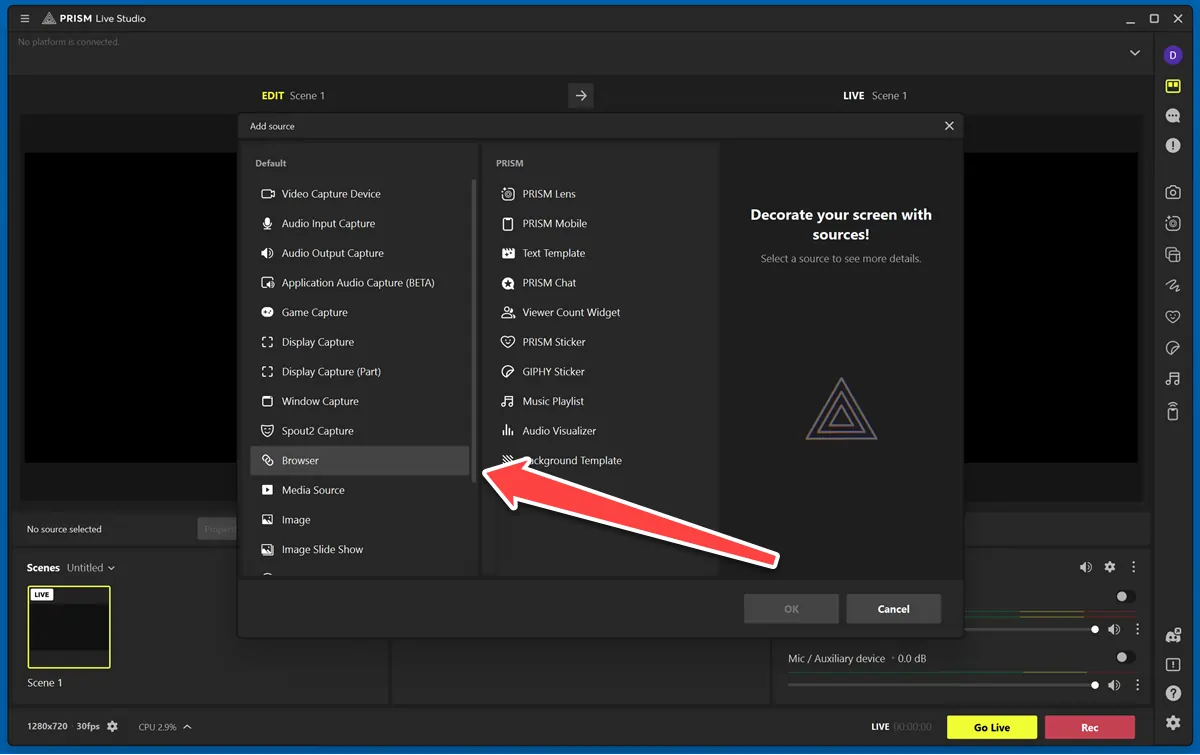Click the gear next to 30fps

[x=112, y=727]
